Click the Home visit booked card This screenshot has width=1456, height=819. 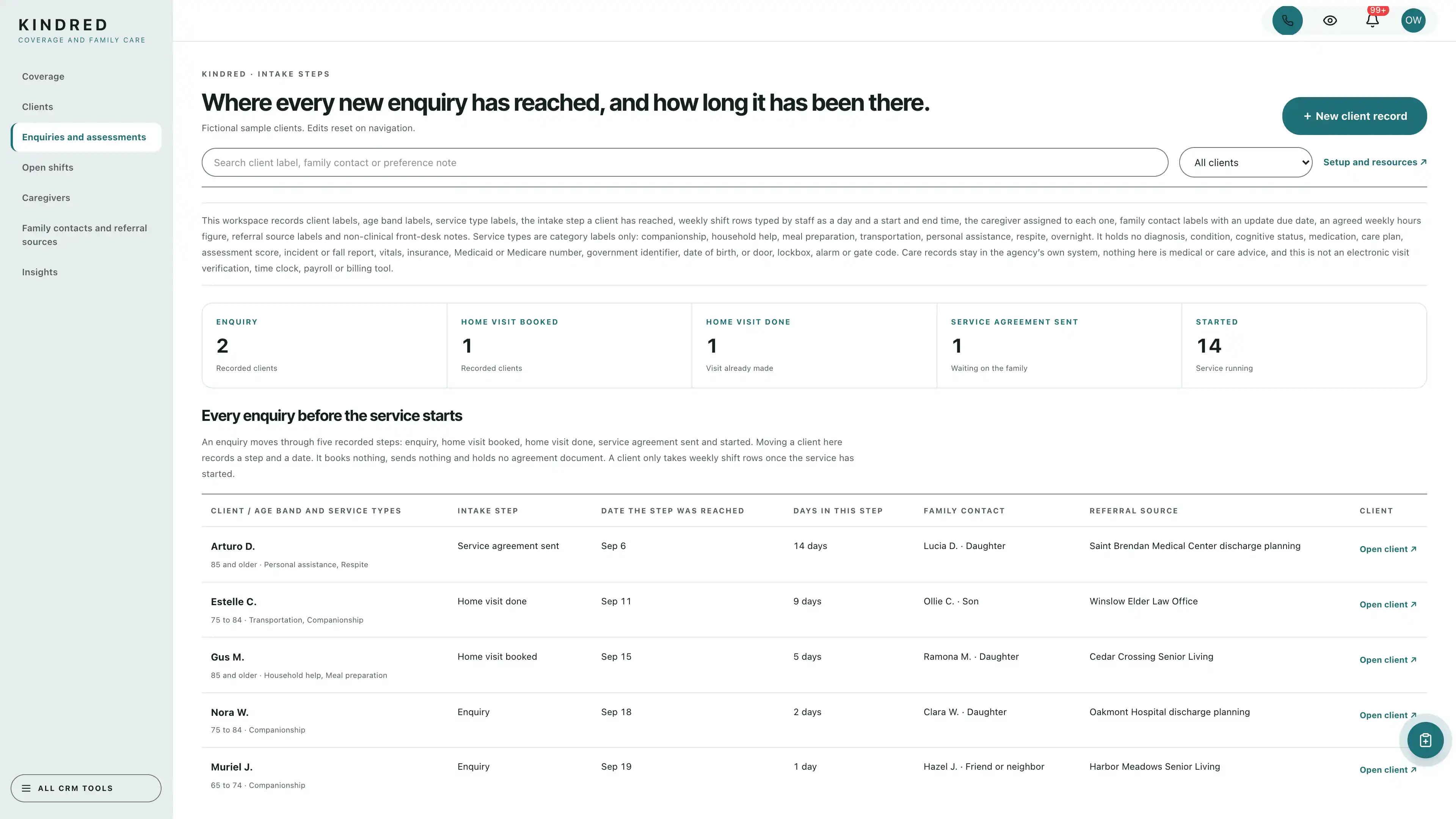coord(569,345)
